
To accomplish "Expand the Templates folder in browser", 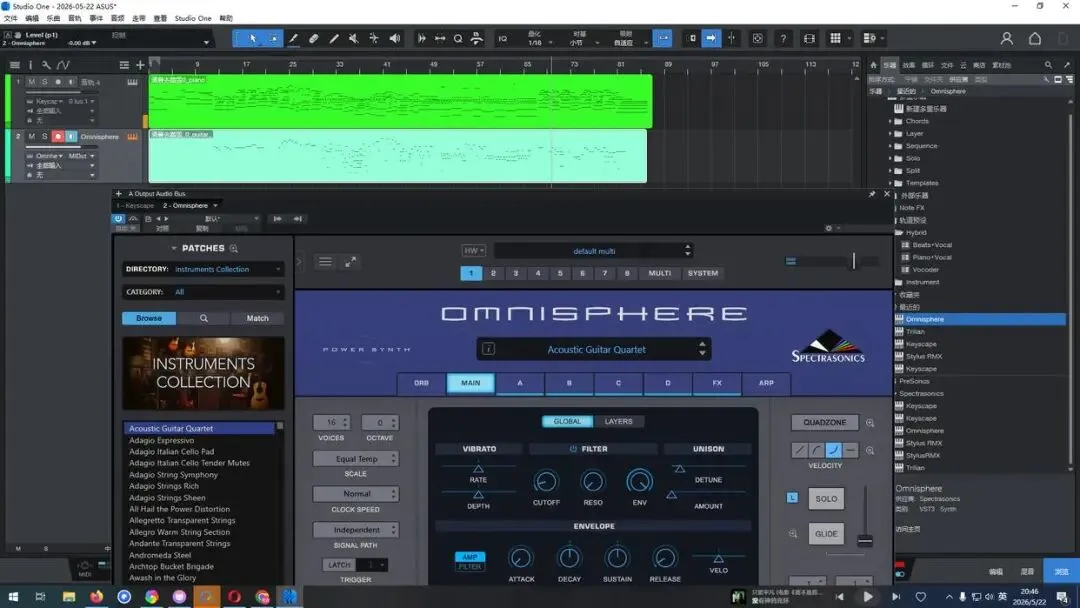I will click(x=890, y=183).
